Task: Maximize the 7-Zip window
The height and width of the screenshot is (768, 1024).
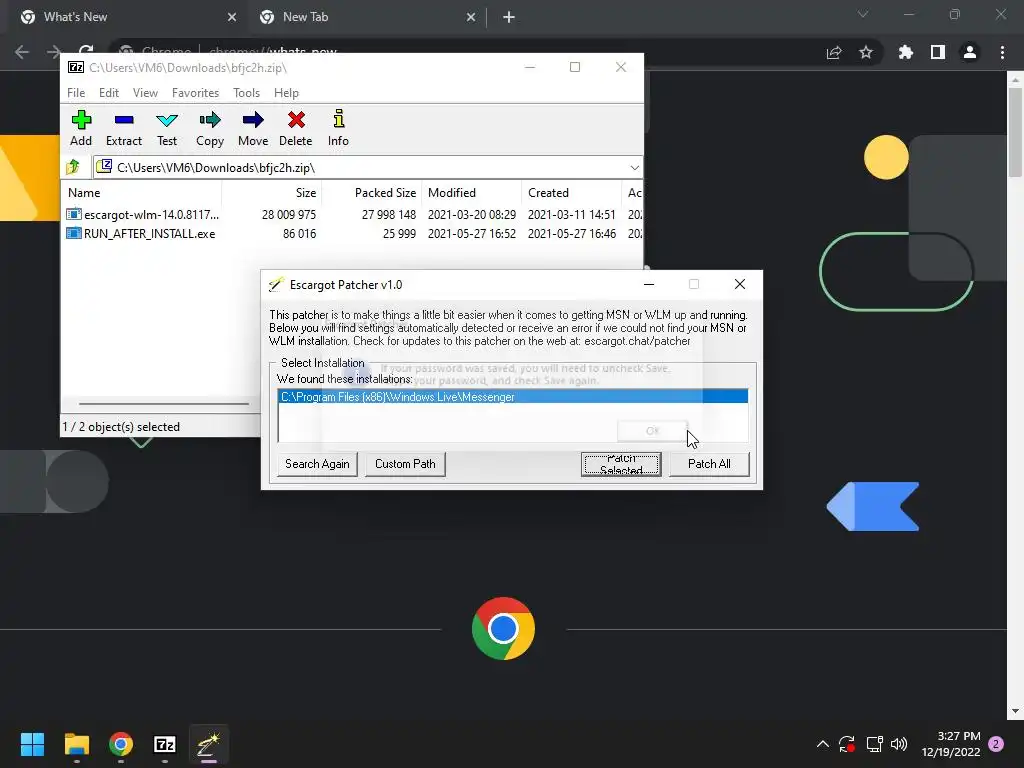Action: [575, 67]
